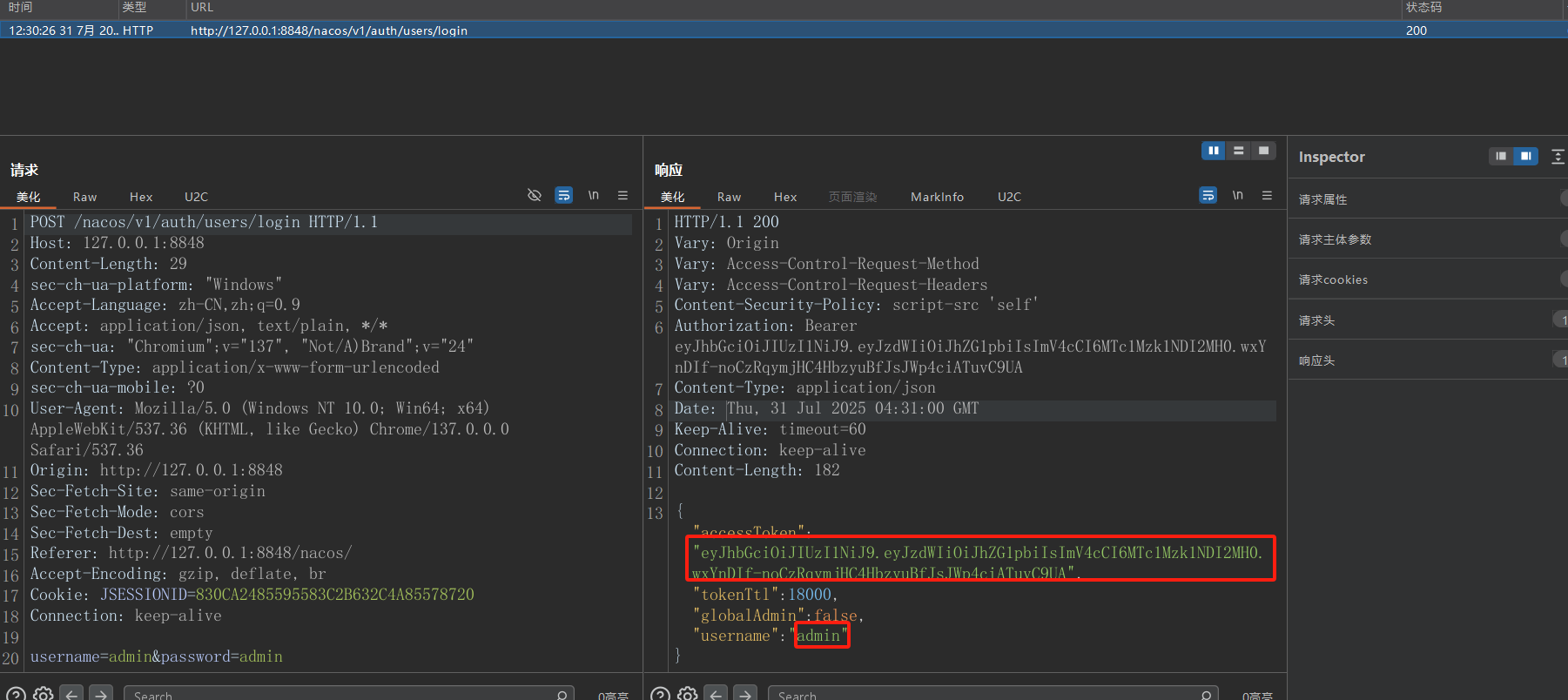Select response U2C tab
Screen dimensions: 1568x700
1009,197
